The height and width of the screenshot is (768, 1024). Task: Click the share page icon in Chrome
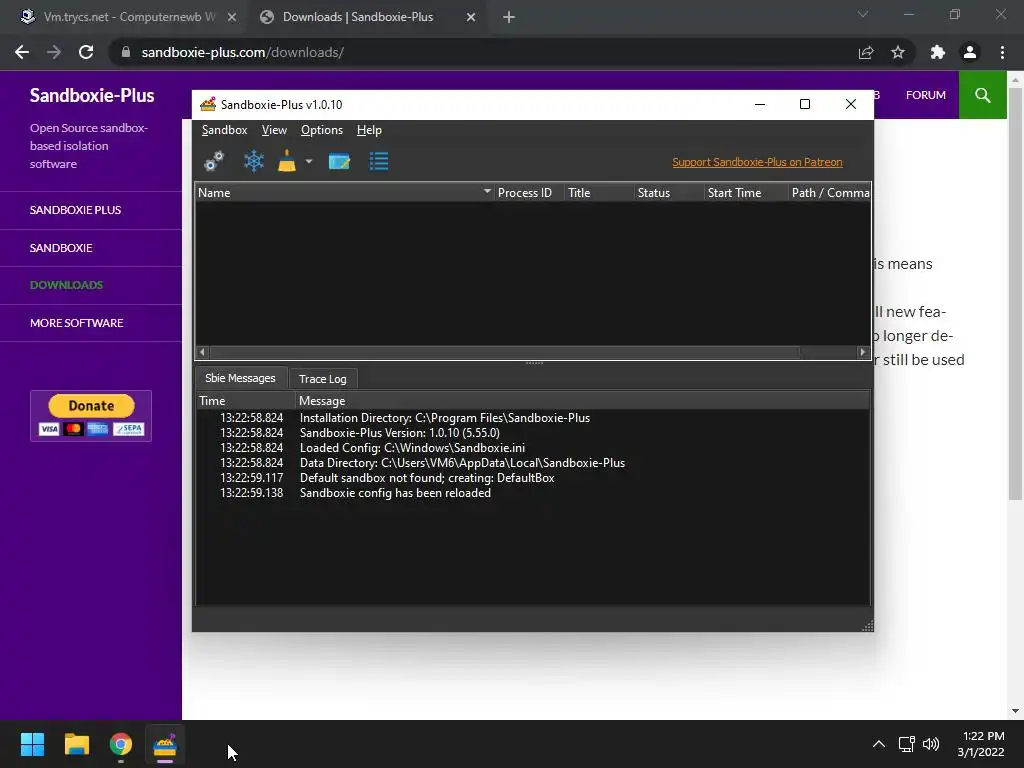[x=866, y=52]
